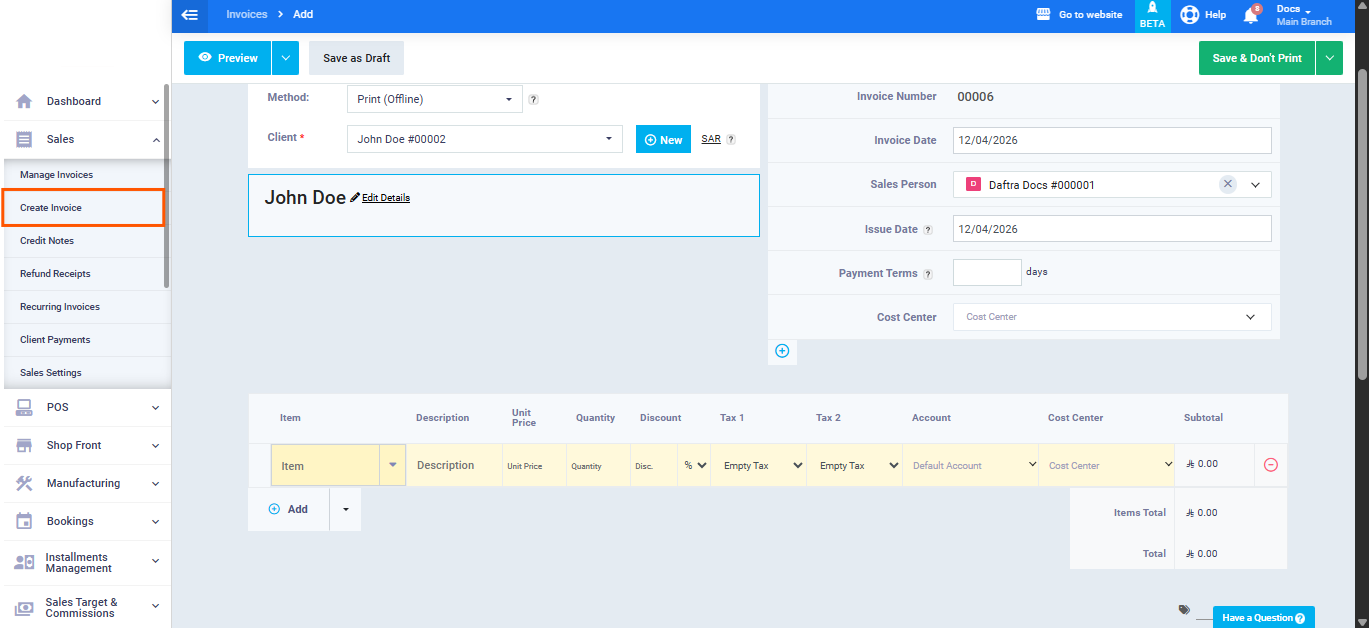Click the Payment Terms days field
1369x628 pixels.
click(986, 272)
